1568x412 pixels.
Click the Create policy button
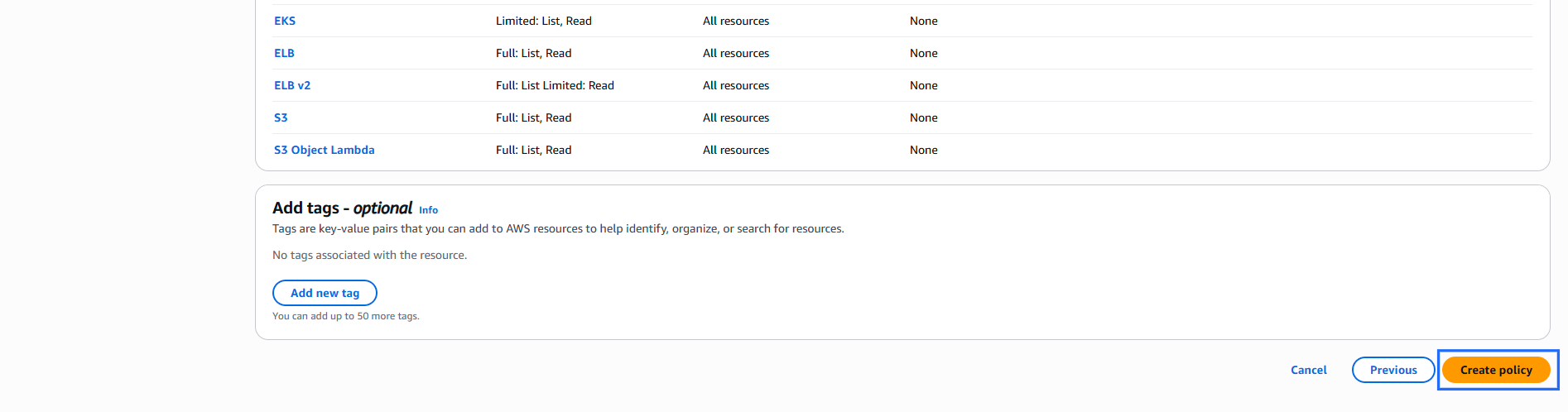coord(1495,370)
